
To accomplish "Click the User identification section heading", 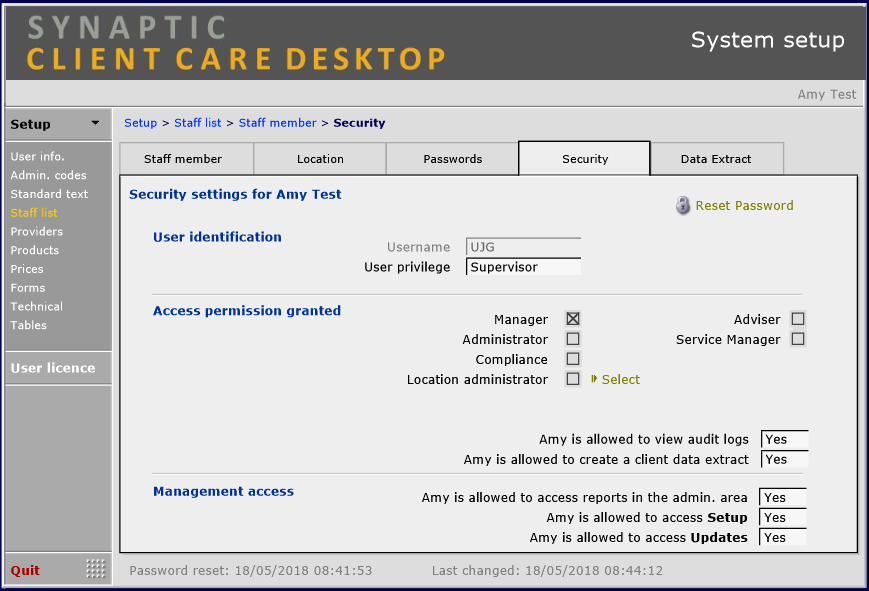I will coord(217,237).
